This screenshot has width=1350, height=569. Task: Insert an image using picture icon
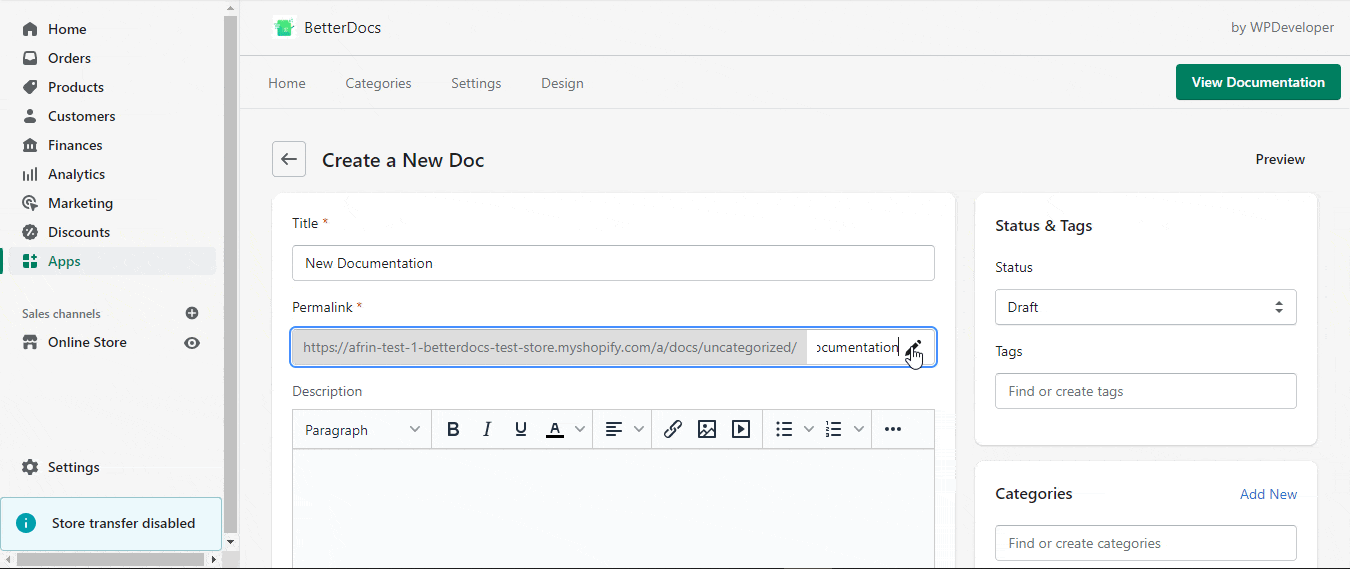(x=707, y=429)
